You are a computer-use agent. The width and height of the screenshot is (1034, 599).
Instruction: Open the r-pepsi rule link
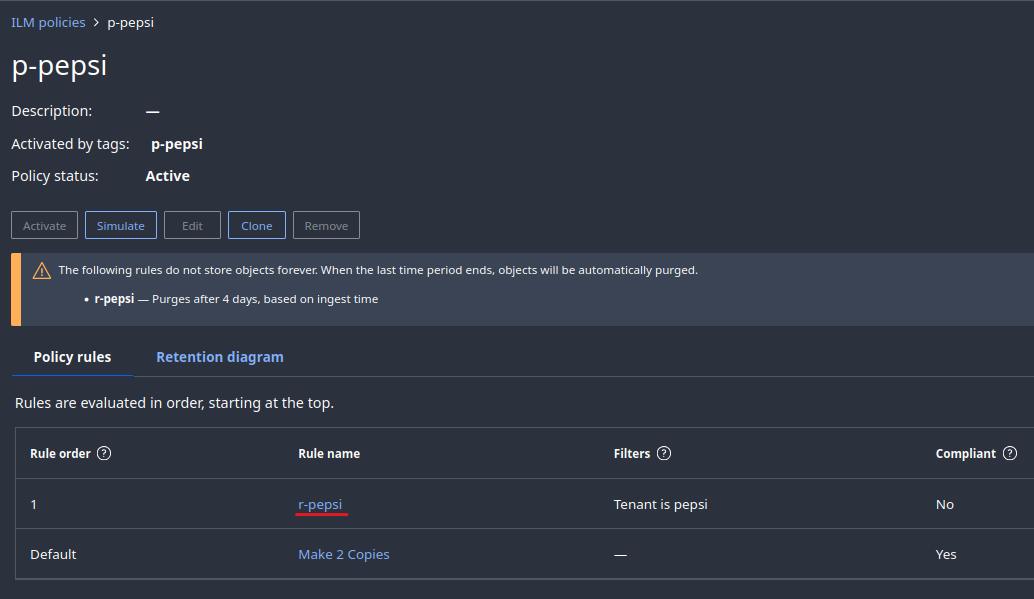(320, 504)
